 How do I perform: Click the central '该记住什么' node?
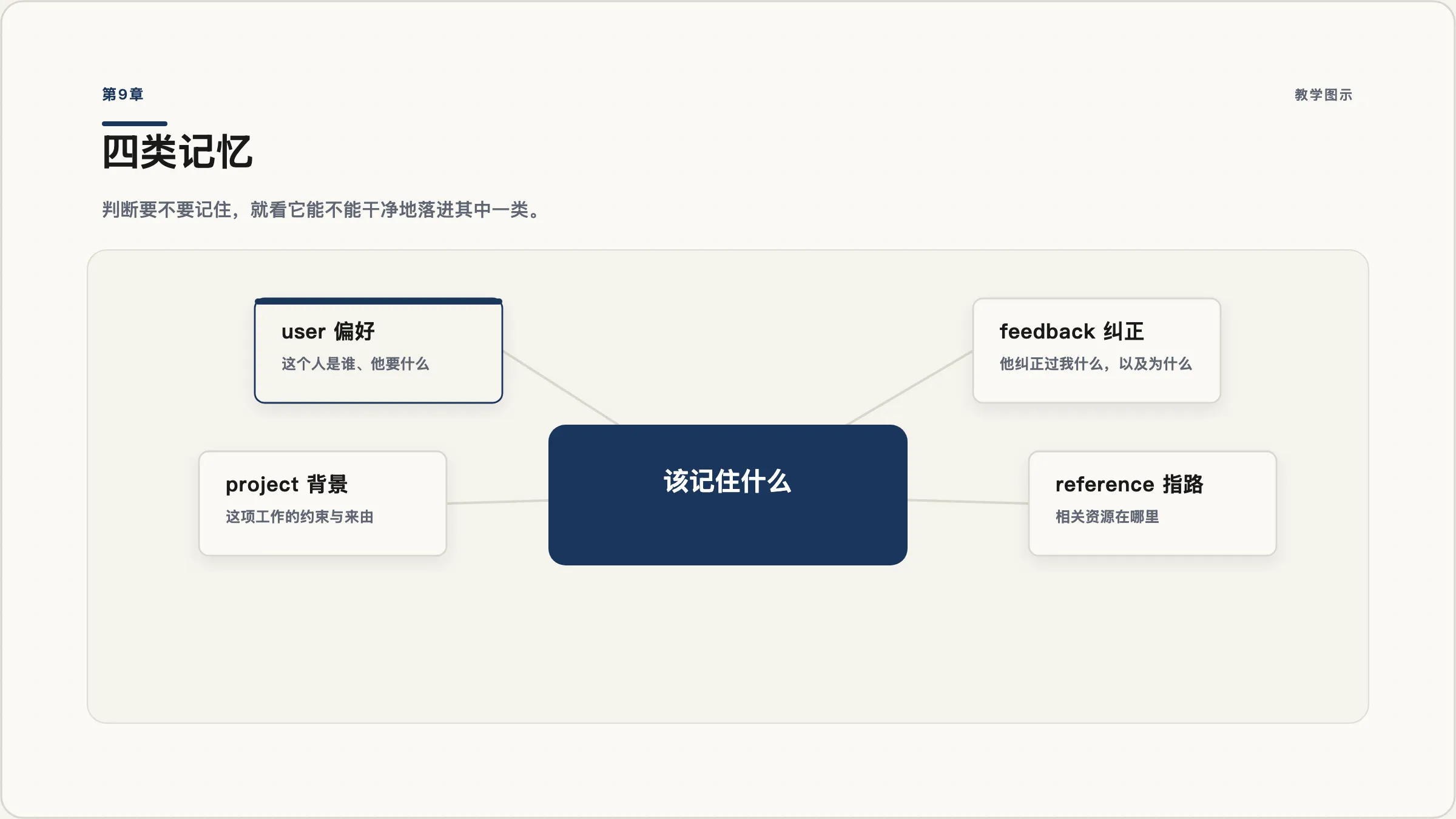point(728,495)
